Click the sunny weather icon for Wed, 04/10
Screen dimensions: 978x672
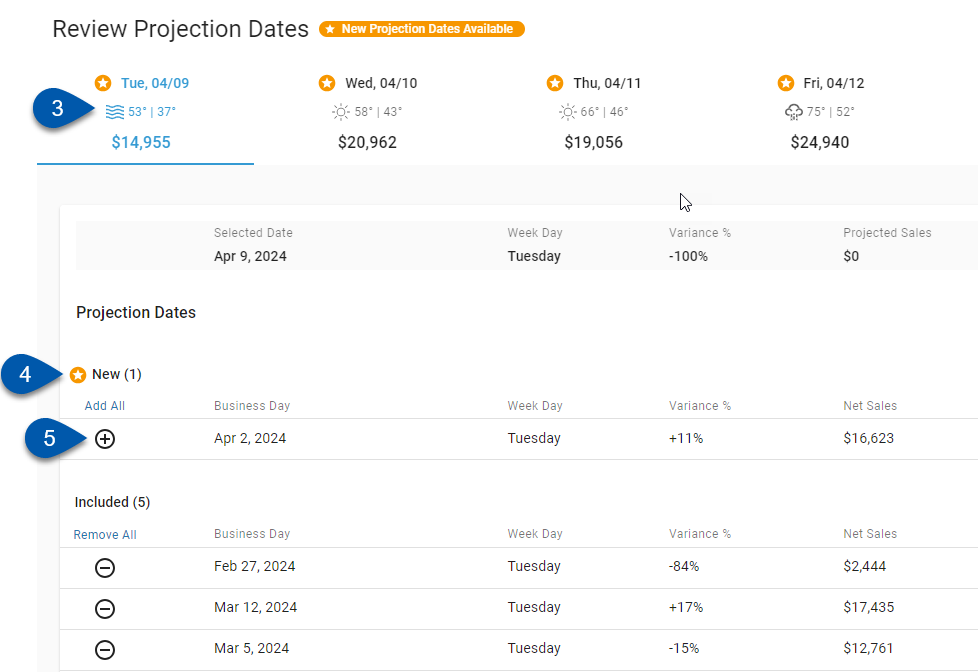341,112
